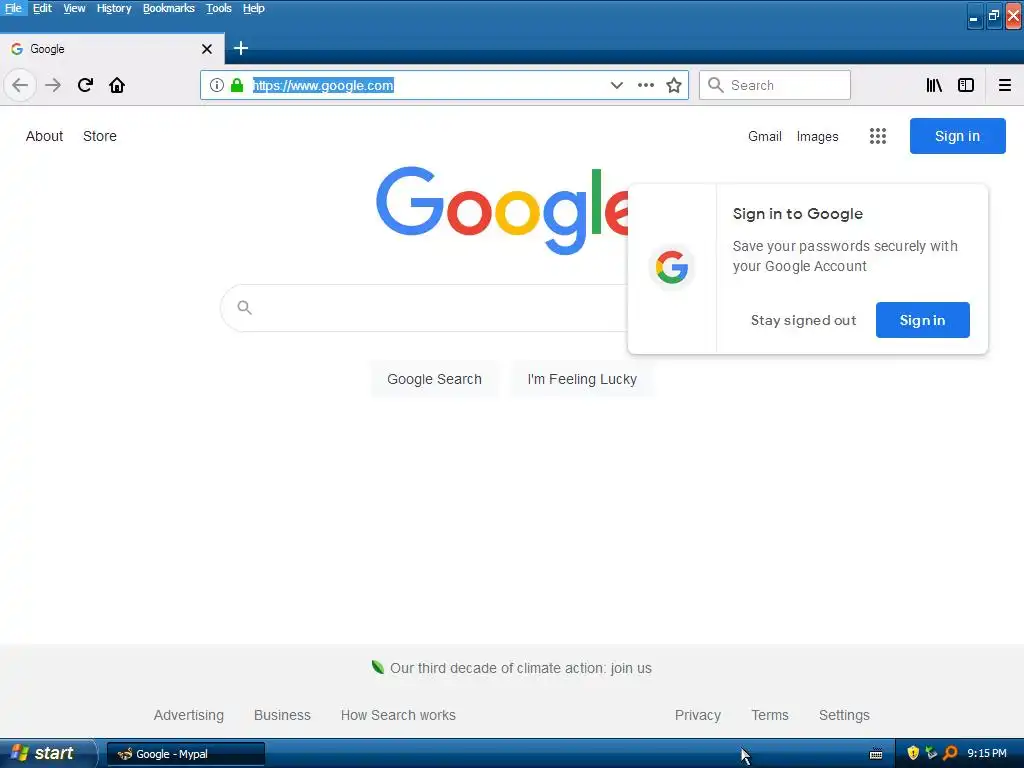This screenshot has width=1024, height=768.
Task: Go back with the back arrow button
Action: tap(20, 86)
